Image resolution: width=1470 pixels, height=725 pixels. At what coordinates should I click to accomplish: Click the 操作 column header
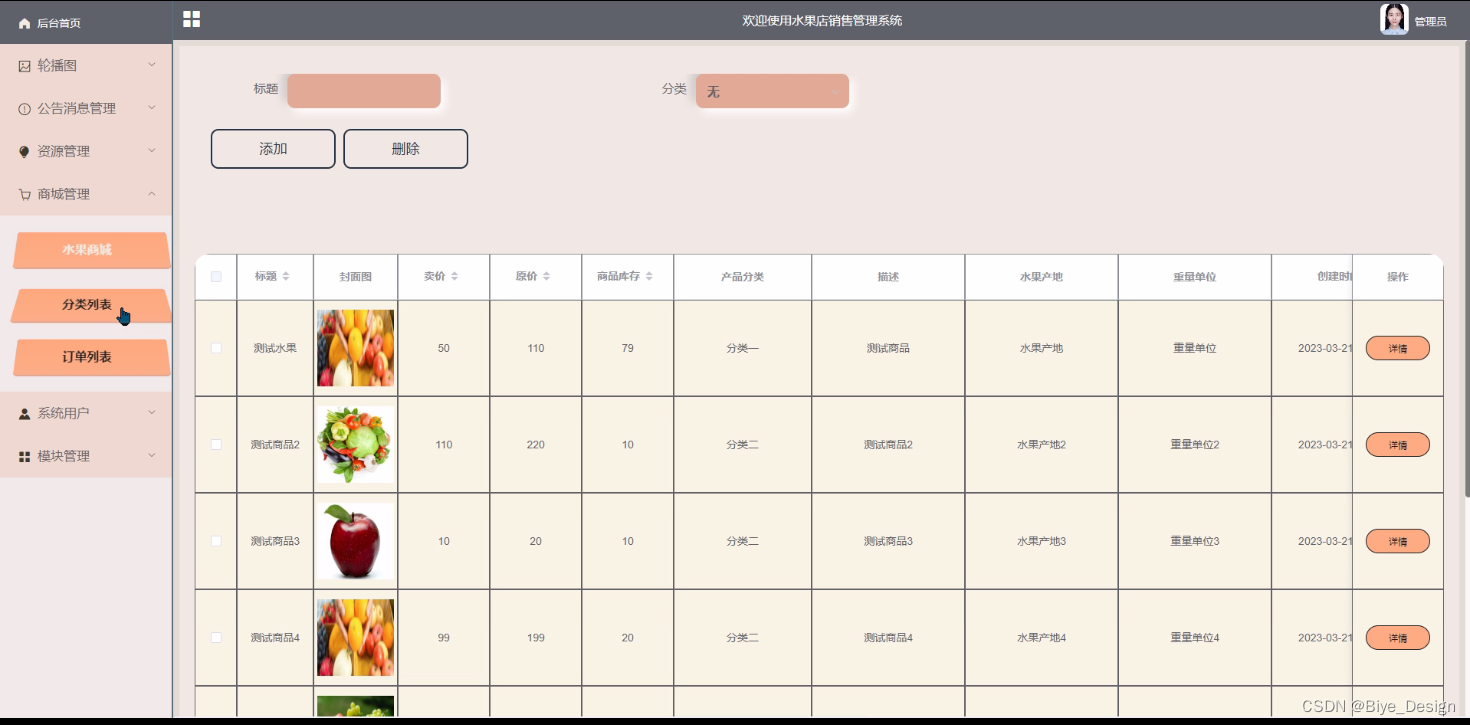(x=1397, y=277)
